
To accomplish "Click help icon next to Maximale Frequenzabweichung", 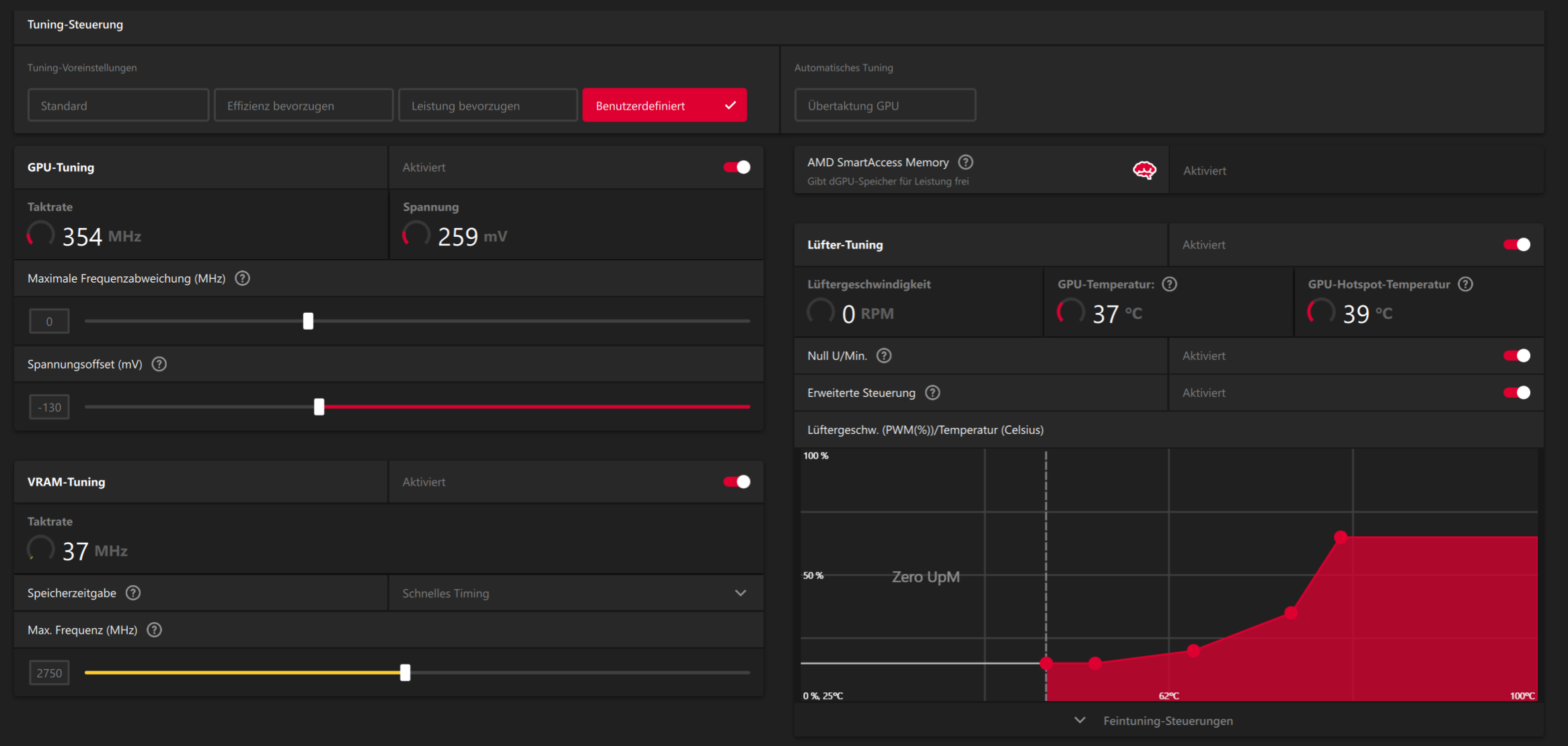I will click(243, 278).
